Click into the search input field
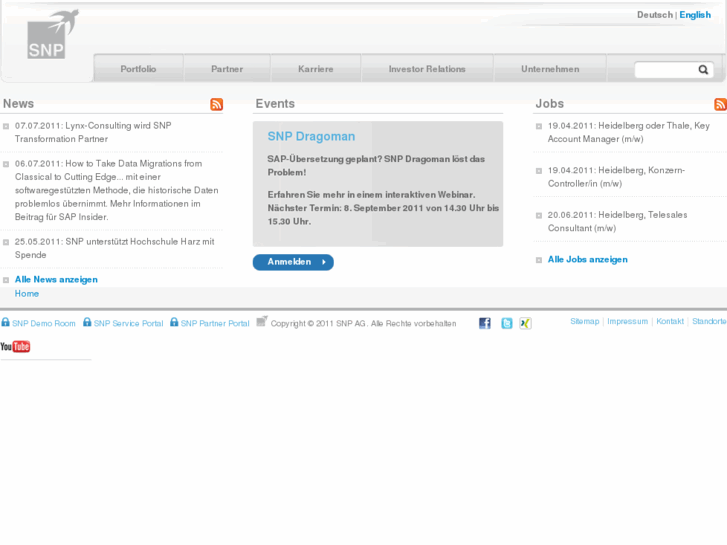Image resolution: width=727 pixels, height=545 pixels. 666,70
